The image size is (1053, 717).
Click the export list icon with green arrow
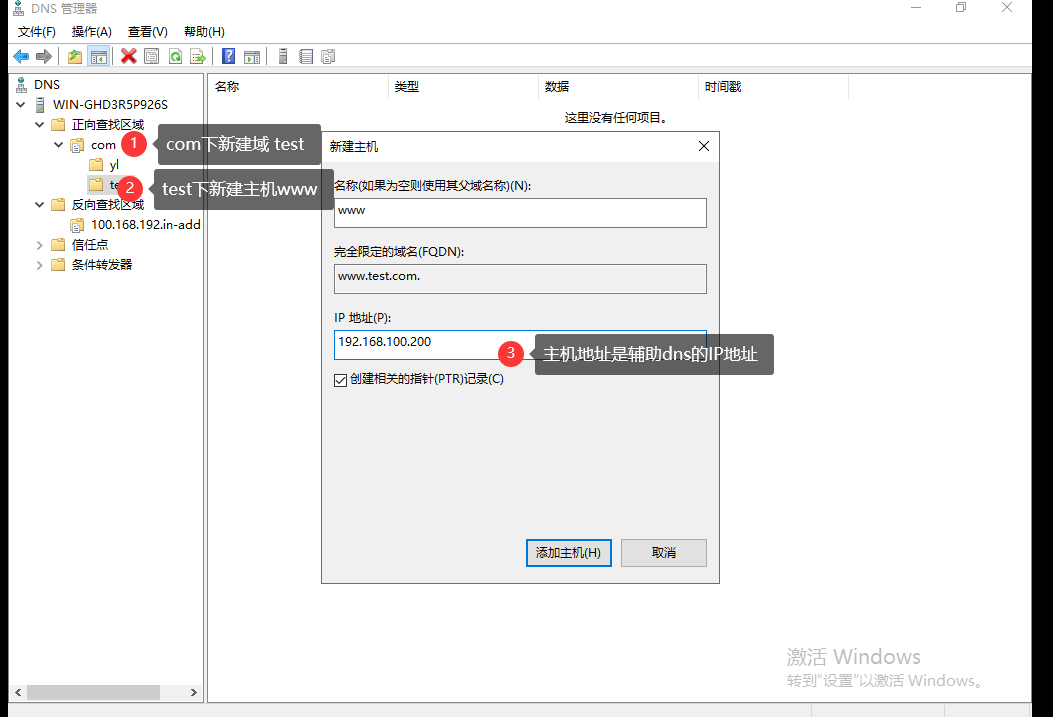(x=198, y=56)
